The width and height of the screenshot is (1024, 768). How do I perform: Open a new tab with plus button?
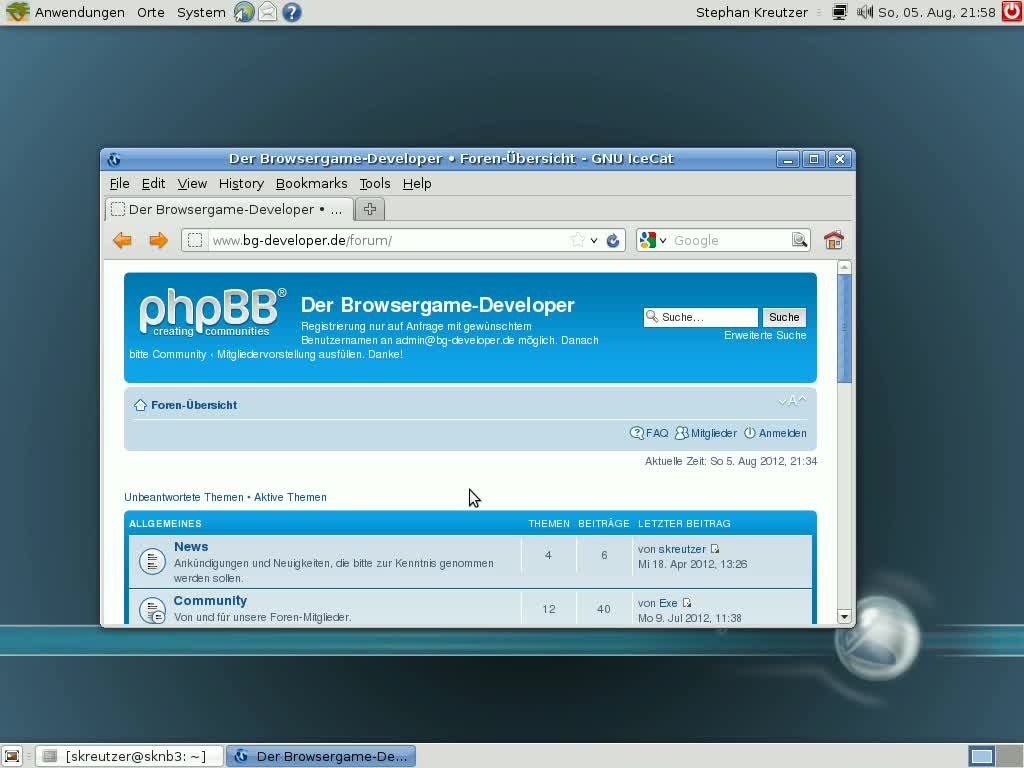click(x=370, y=209)
